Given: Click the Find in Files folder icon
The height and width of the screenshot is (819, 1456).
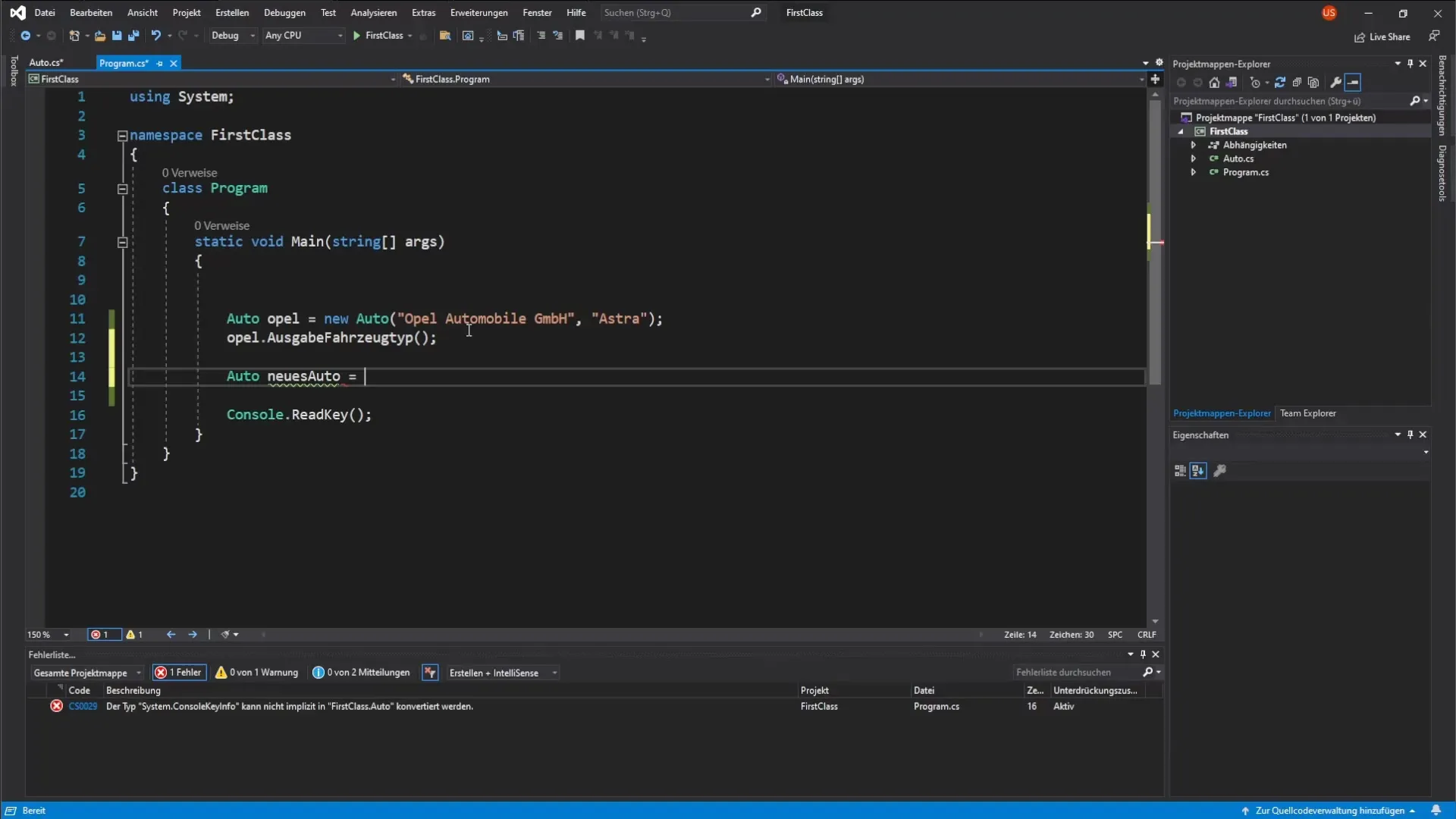Looking at the screenshot, I should 445,36.
